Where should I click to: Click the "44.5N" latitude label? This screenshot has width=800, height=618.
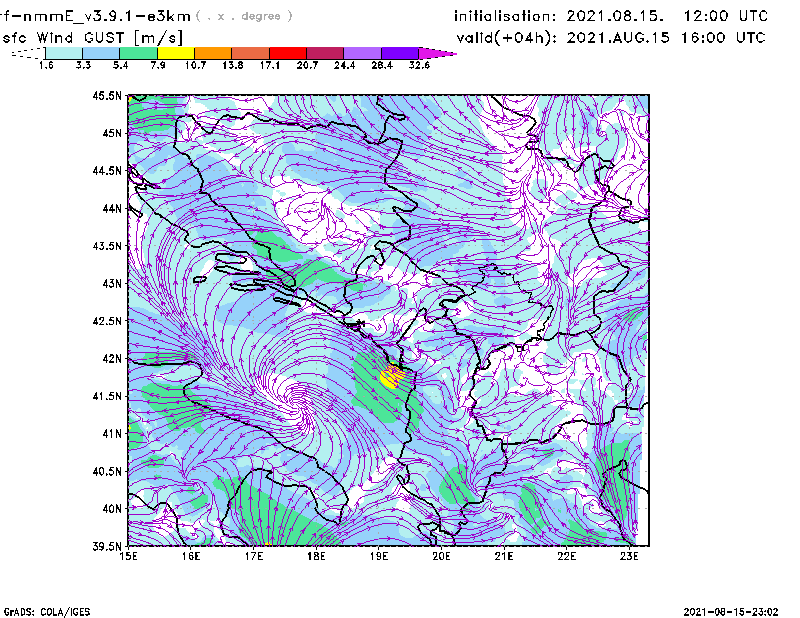click(x=107, y=170)
